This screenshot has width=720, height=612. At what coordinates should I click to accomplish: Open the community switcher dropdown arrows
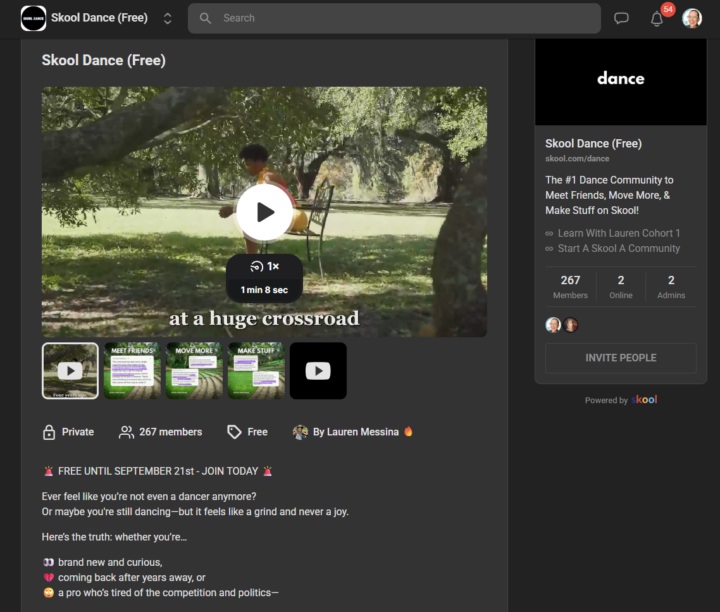pyautogui.click(x=167, y=18)
